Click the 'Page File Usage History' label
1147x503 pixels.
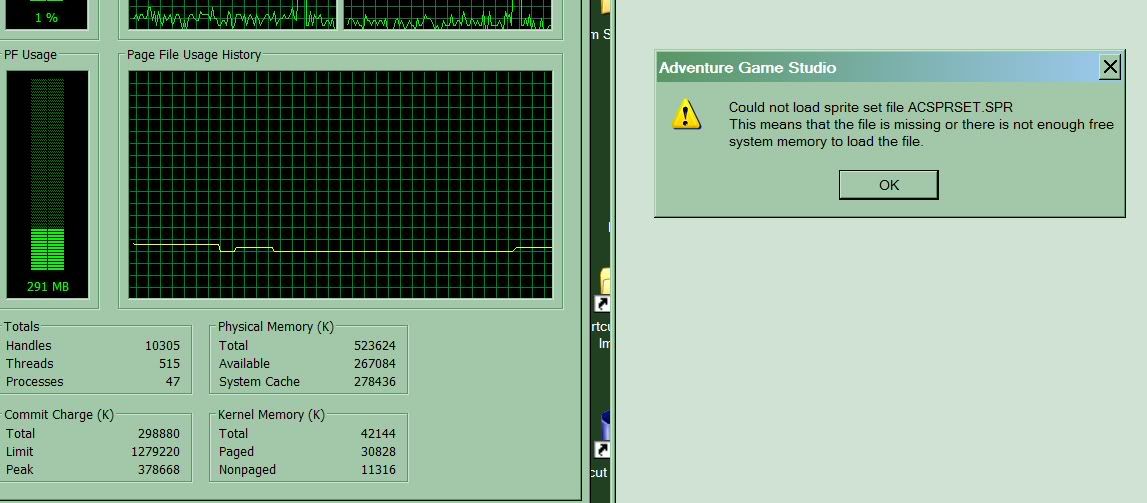tap(194, 55)
